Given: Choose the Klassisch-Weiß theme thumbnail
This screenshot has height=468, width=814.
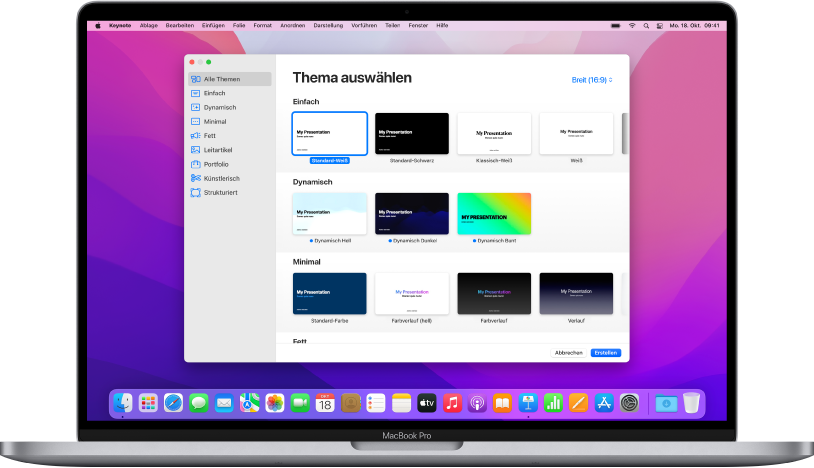Looking at the screenshot, I should pos(494,133).
